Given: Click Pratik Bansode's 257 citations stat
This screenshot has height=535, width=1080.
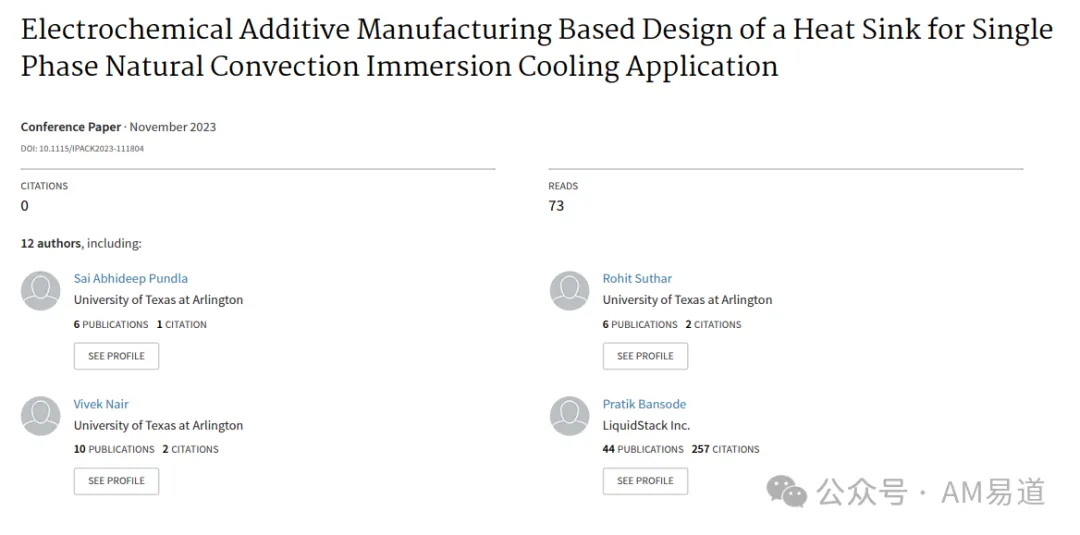Looking at the screenshot, I should (725, 449).
